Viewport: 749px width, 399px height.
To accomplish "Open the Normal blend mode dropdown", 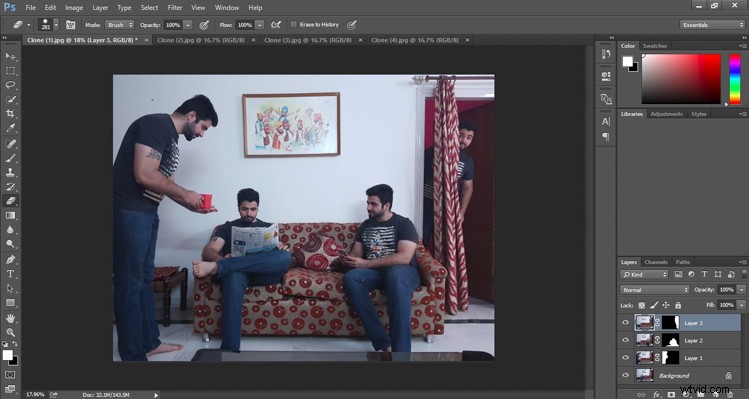I will coord(654,290).
